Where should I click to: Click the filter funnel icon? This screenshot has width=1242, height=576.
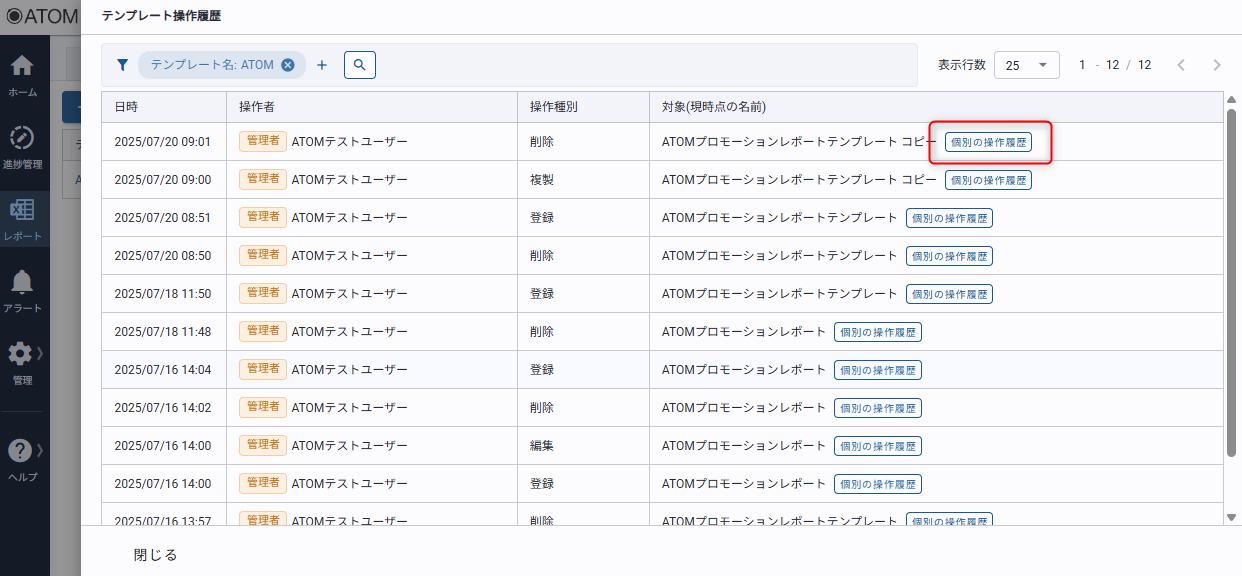pyautogui.click(x=122, y=65)
